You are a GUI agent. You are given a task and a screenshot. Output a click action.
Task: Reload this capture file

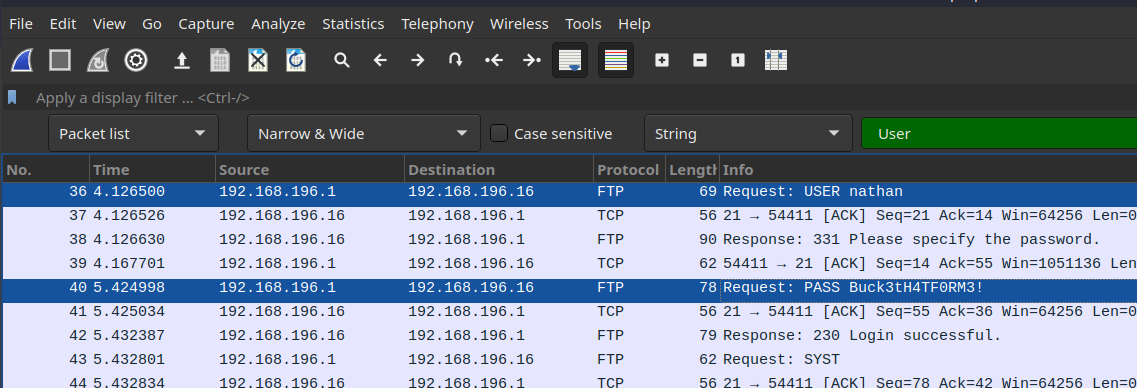pos(295,60)
